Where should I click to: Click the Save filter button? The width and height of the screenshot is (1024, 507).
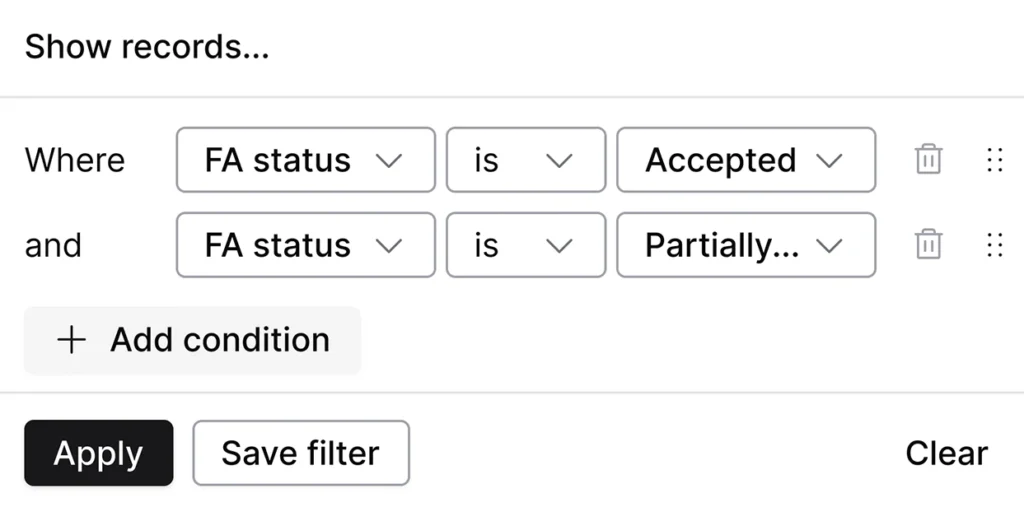300,453
